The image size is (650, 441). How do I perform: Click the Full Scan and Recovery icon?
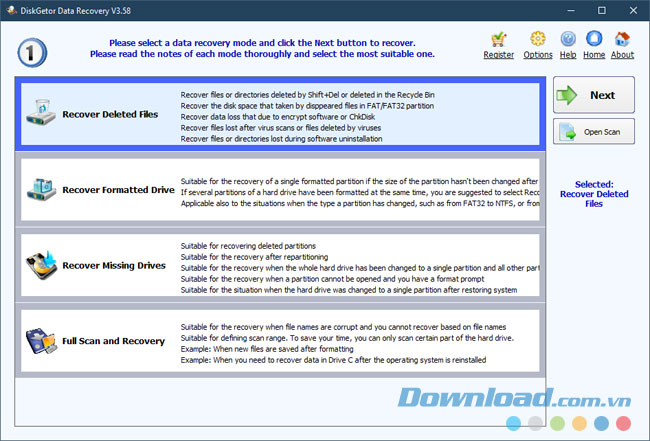pyautogui.click(x=41, y=341)
